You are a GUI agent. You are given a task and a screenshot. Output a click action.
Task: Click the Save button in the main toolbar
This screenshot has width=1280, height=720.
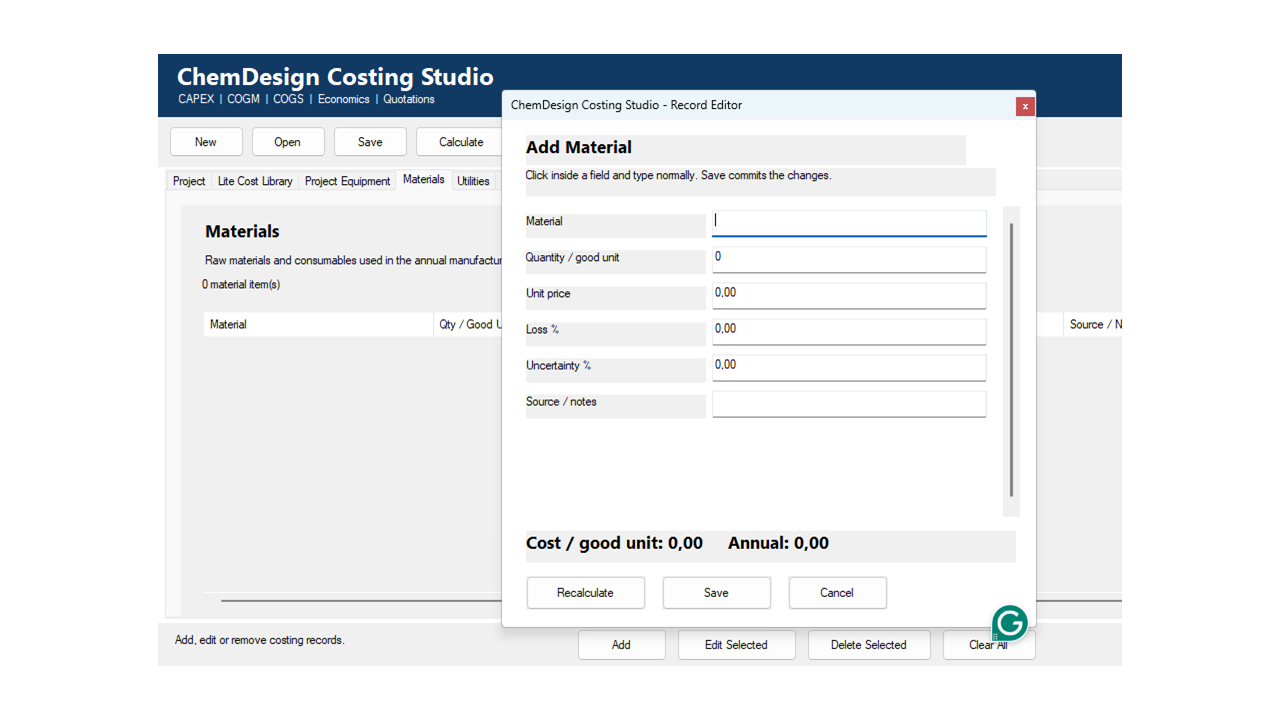370,142
